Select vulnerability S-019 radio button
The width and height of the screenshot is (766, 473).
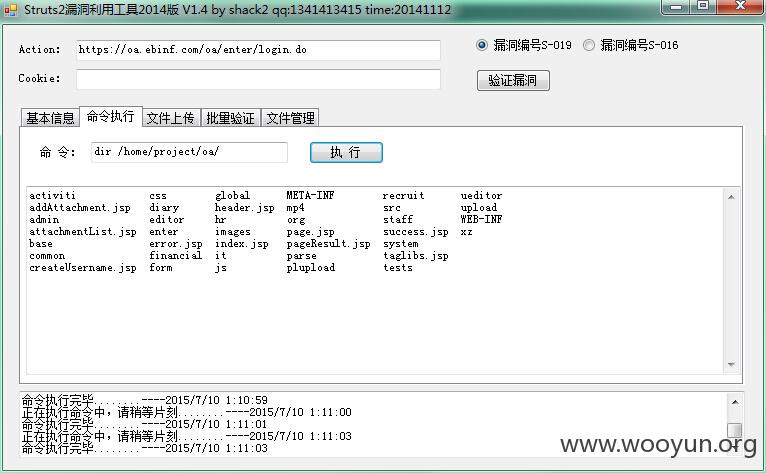[482, 45]
